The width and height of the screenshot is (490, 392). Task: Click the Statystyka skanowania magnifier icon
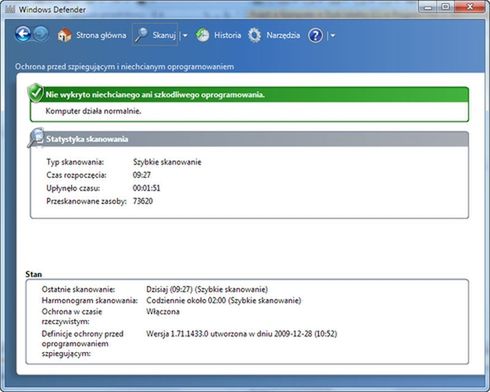36,137
